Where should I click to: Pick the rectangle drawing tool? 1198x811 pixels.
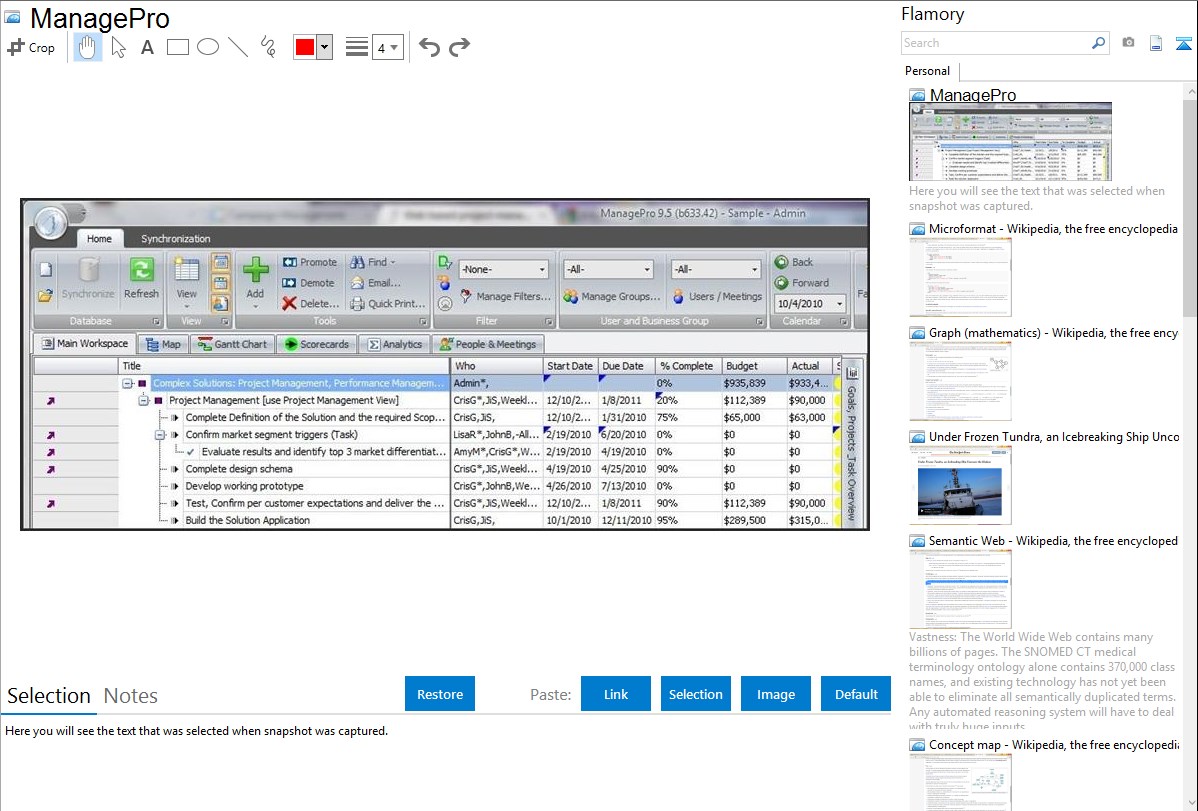point(177,47)
